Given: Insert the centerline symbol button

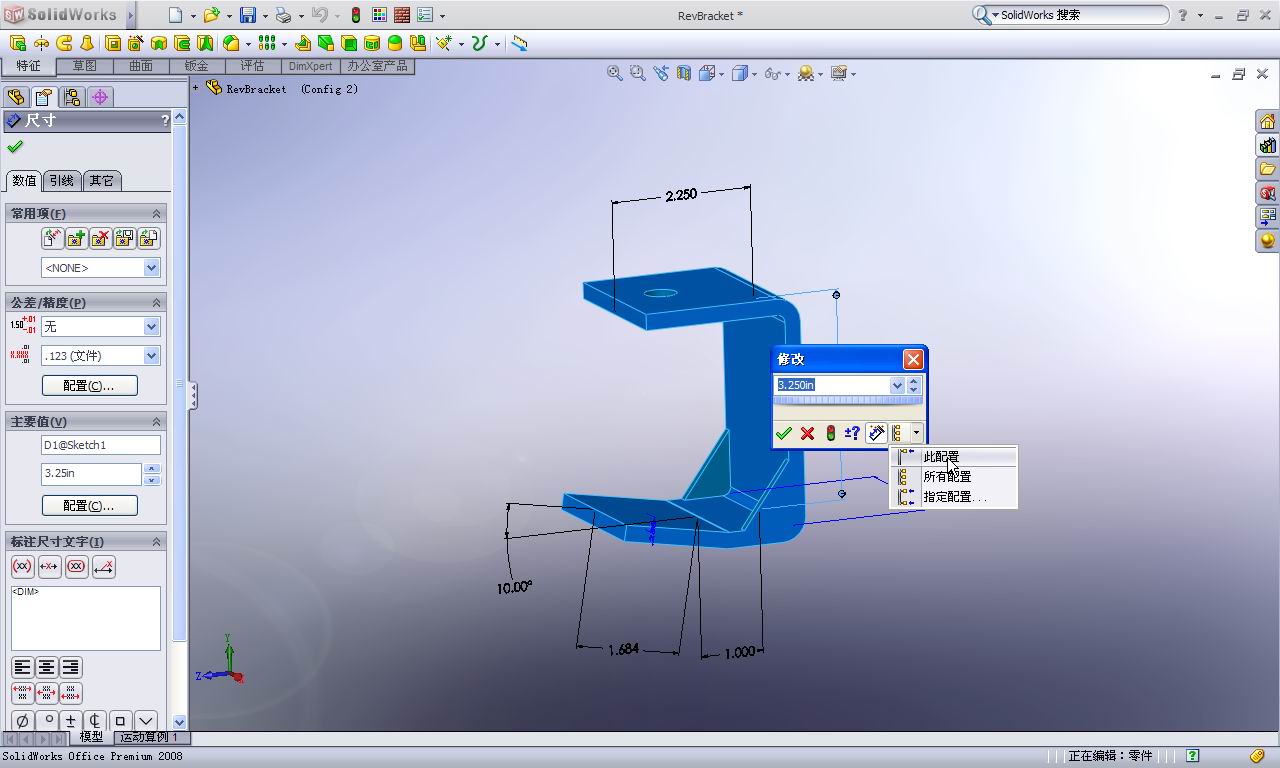Looking at the screenshot, I should coord(95,720).
